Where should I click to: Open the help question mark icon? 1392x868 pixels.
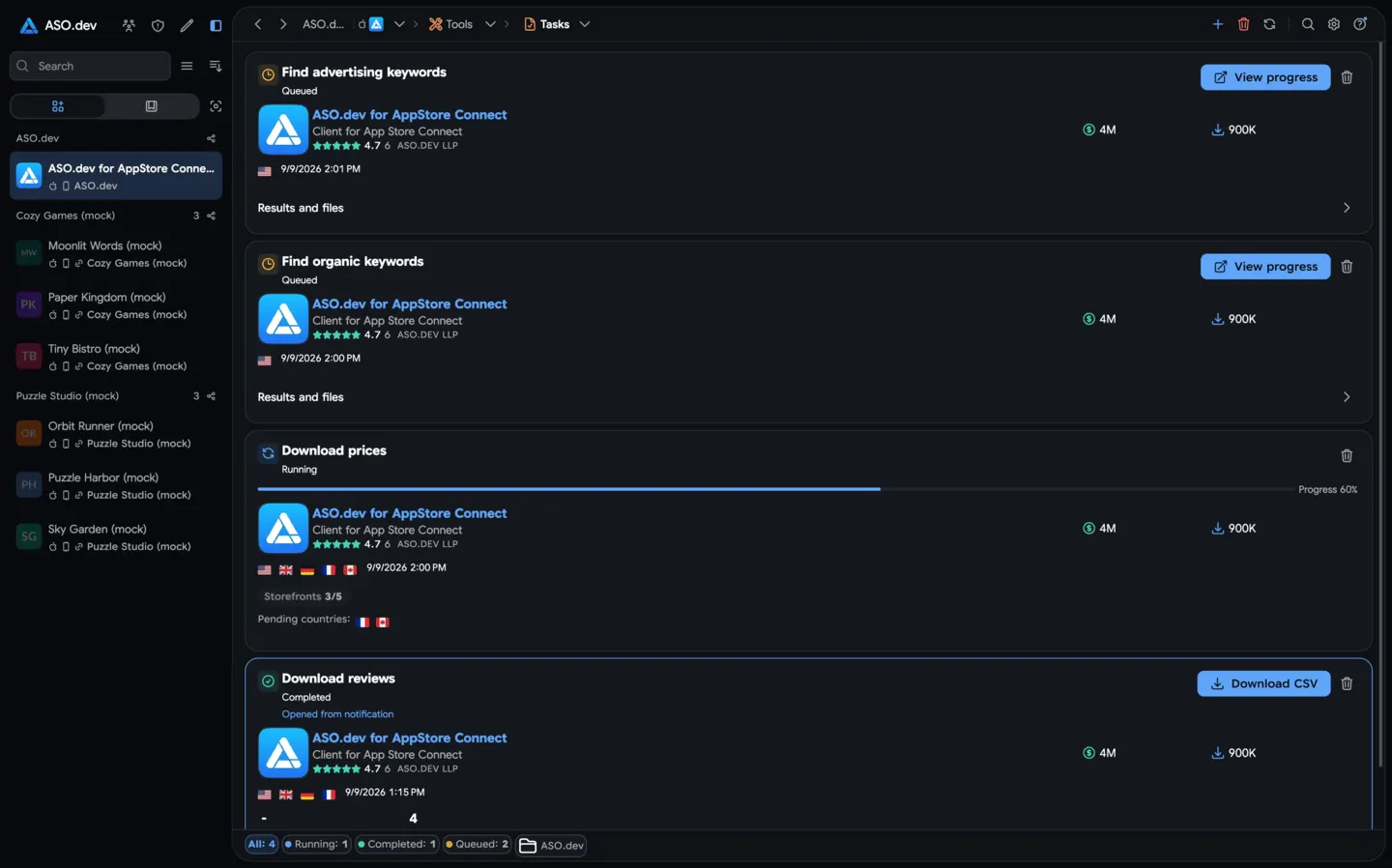(1360, 24)
